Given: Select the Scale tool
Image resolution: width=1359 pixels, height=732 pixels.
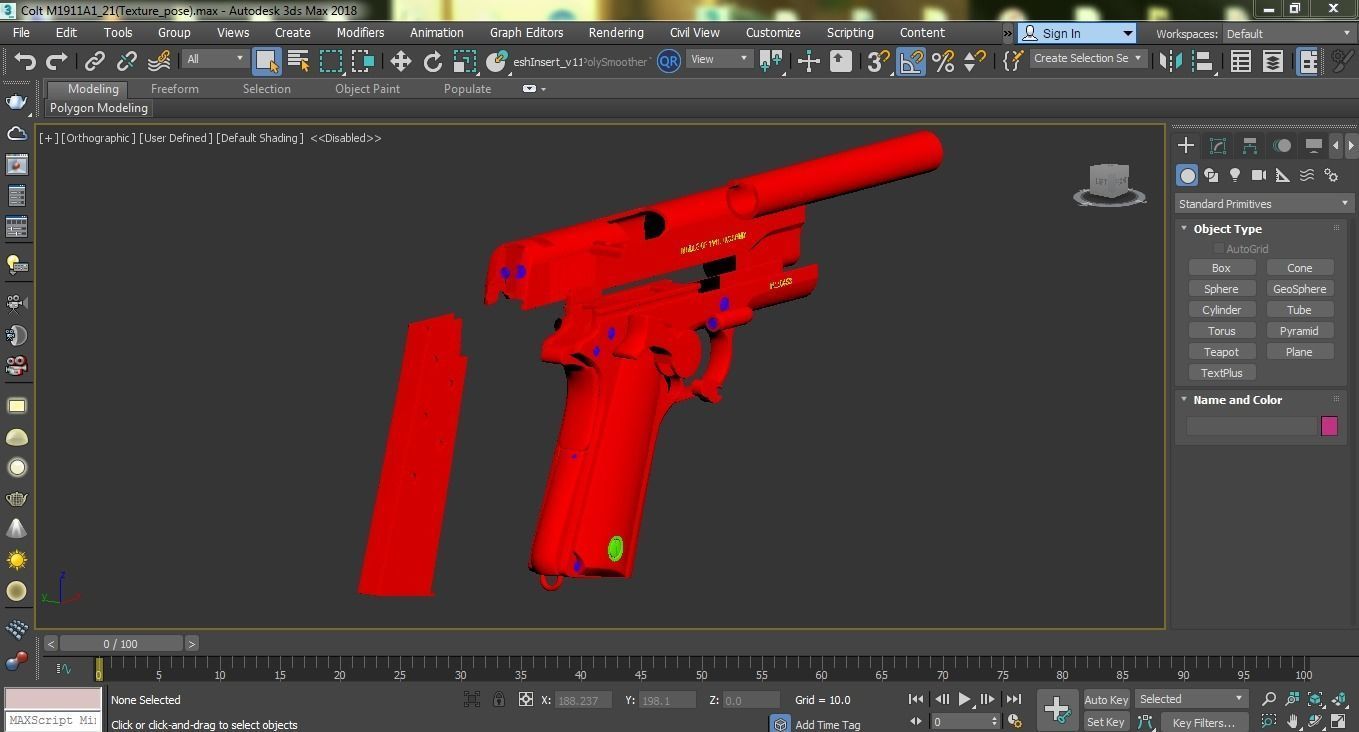Looking at the screenshot, I should pyautogui.click(x=465, y=61).
